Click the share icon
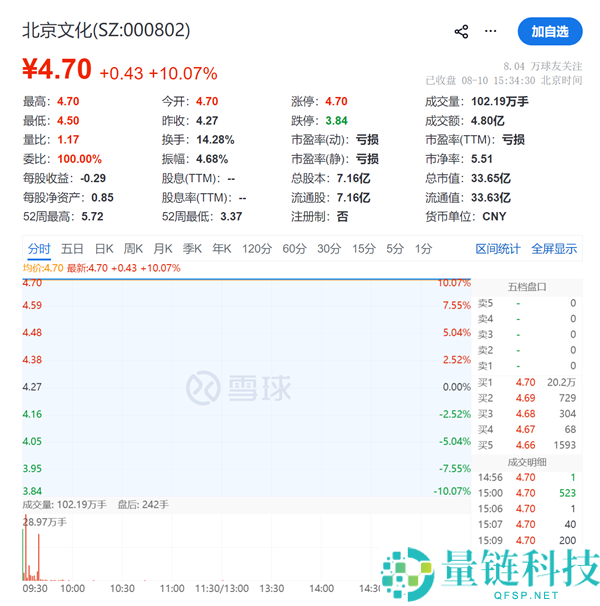The image size is (600, 606). (x=461, y=31)
